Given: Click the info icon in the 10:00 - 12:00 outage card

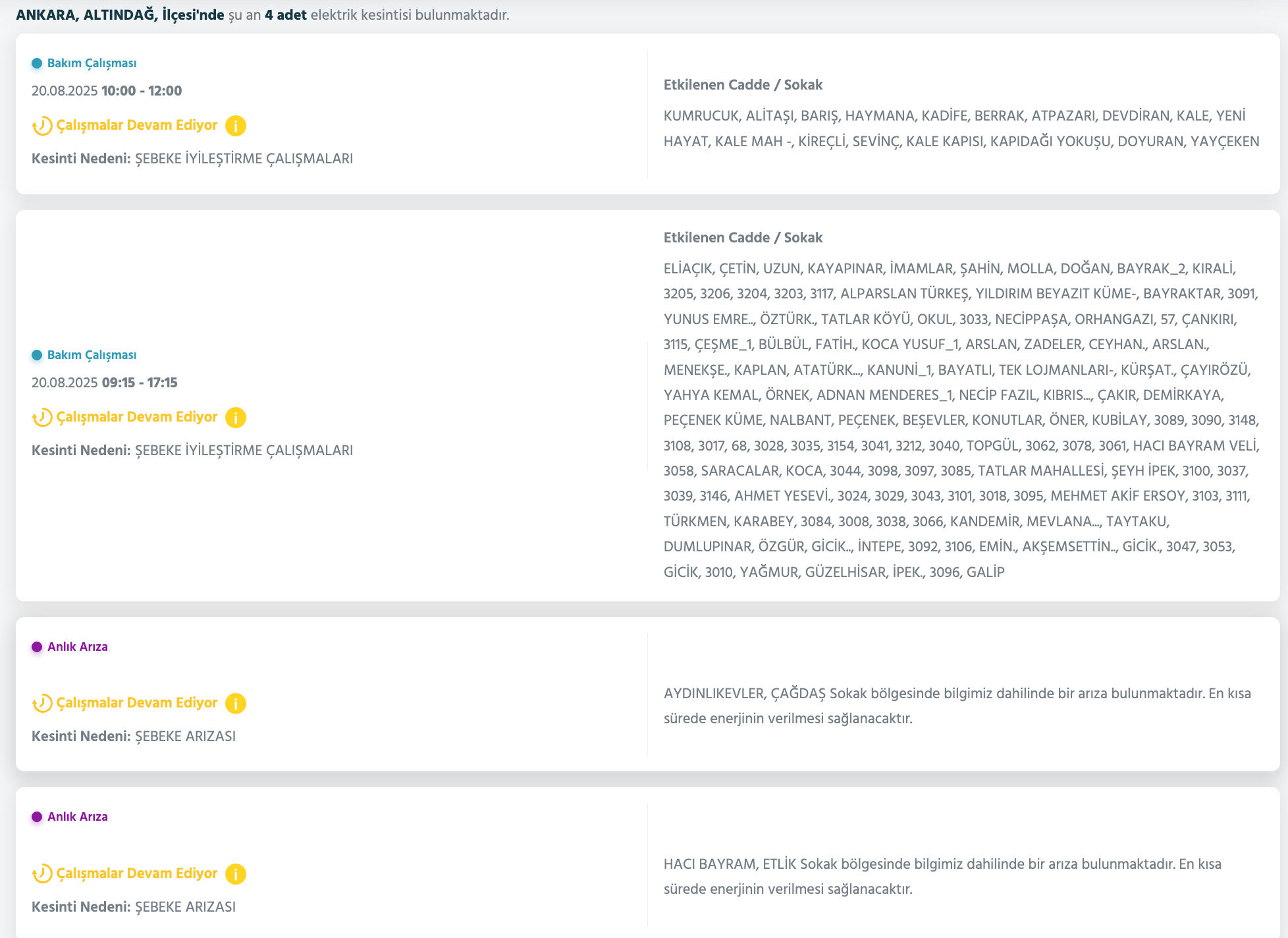Looking at the screenshot, I should 236,125.
